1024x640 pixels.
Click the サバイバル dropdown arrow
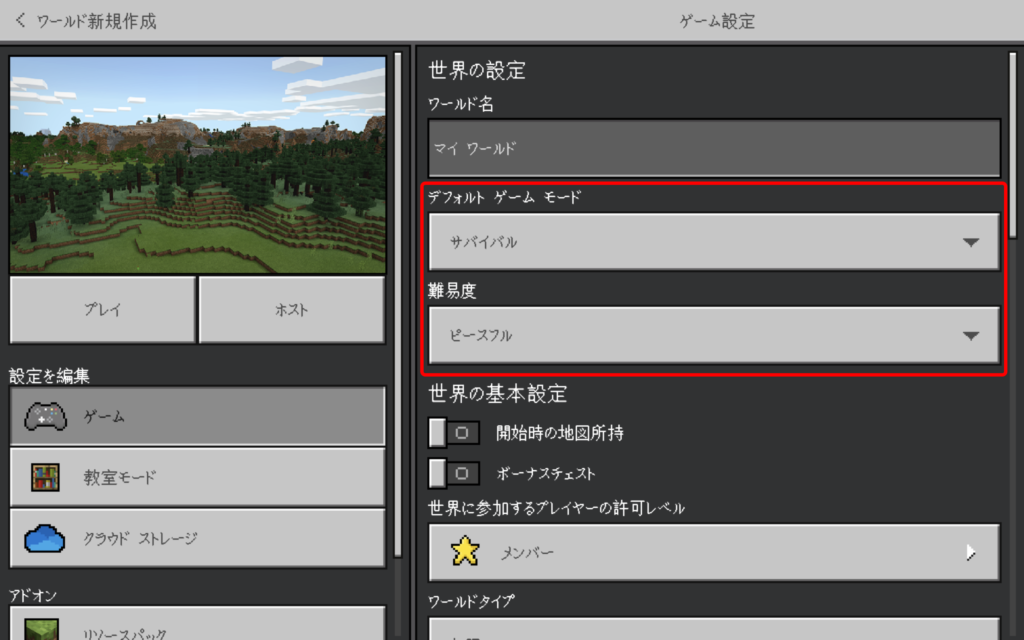pyautogui.click(x=970, y=242)
